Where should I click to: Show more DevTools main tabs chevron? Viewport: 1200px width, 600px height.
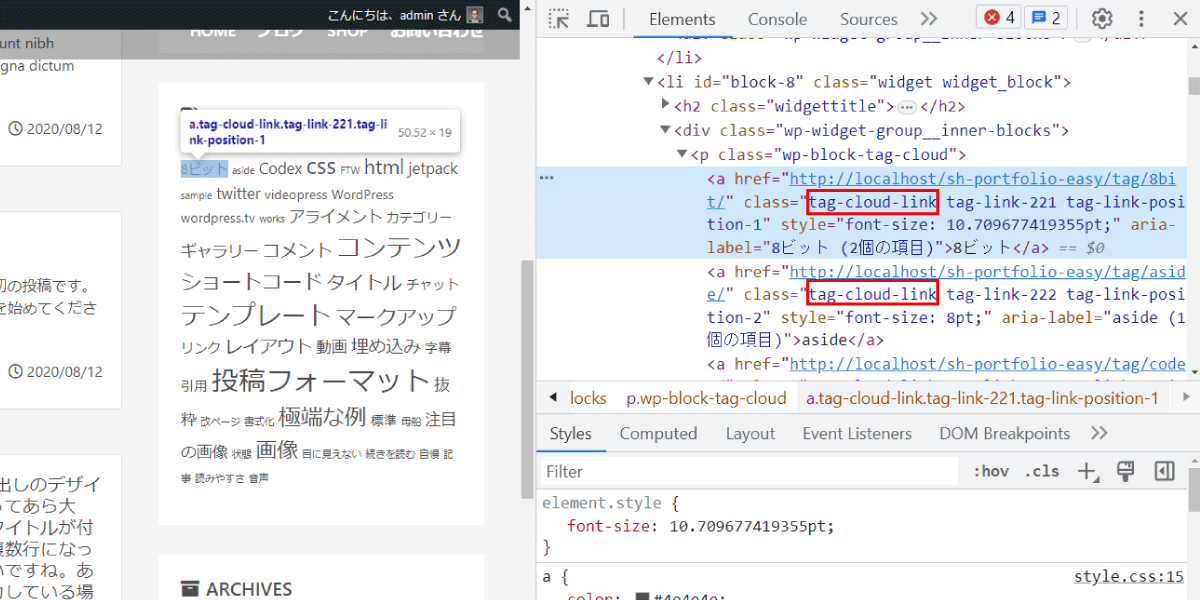929,18
